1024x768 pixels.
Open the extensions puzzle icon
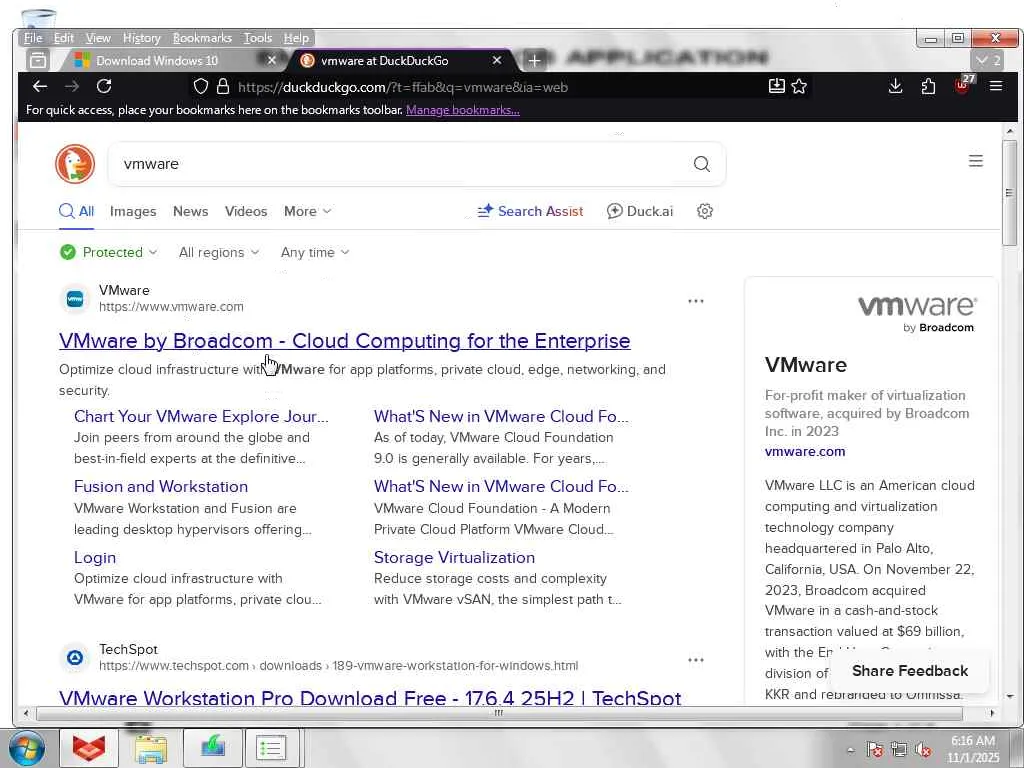(x=928, y=86)
